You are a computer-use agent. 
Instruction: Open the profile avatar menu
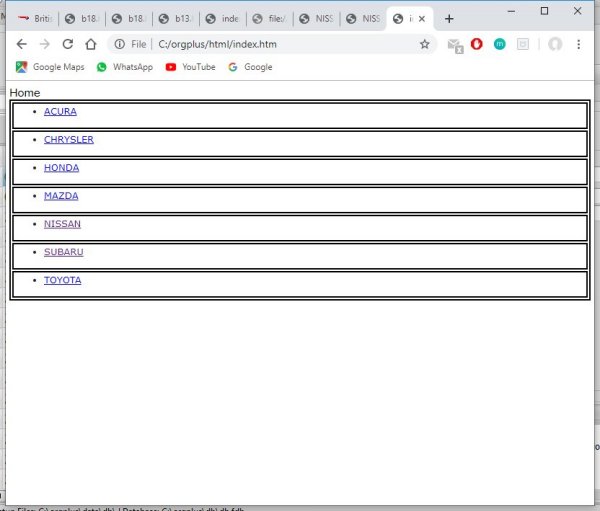[x=555, y=44]
